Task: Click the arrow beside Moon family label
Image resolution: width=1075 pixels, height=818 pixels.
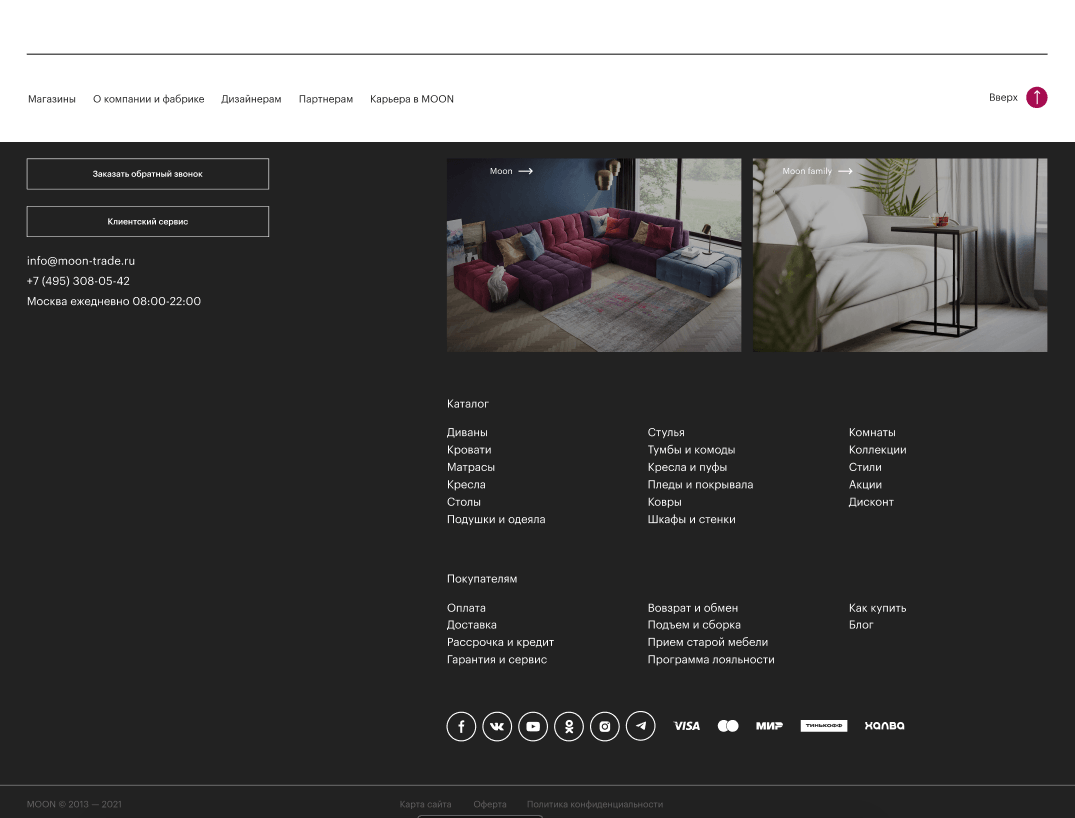Action: (845, 171)
